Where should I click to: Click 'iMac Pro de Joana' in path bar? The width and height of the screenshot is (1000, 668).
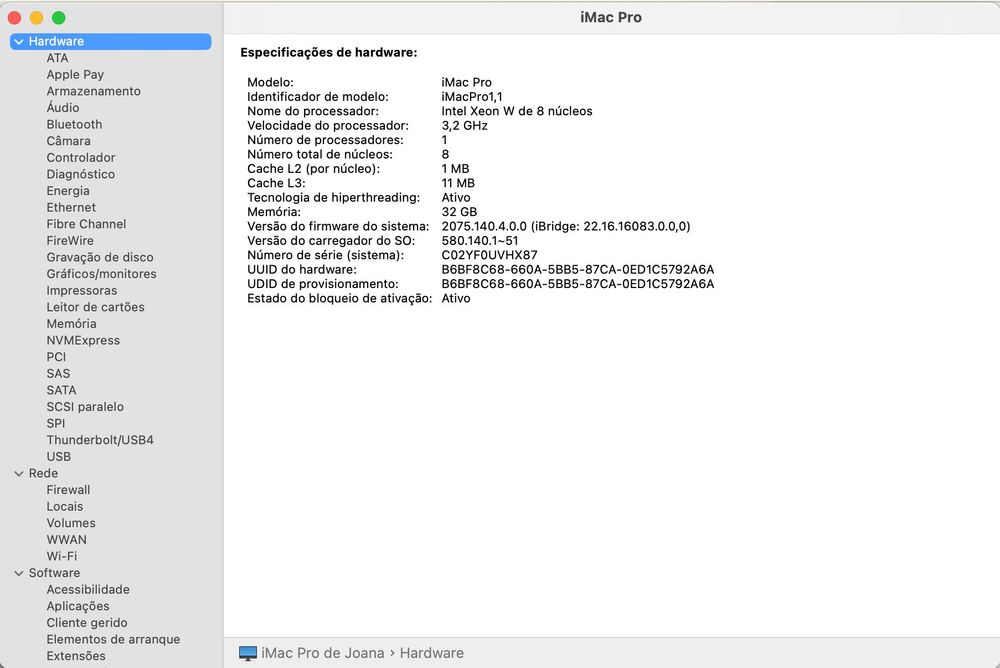323,653
